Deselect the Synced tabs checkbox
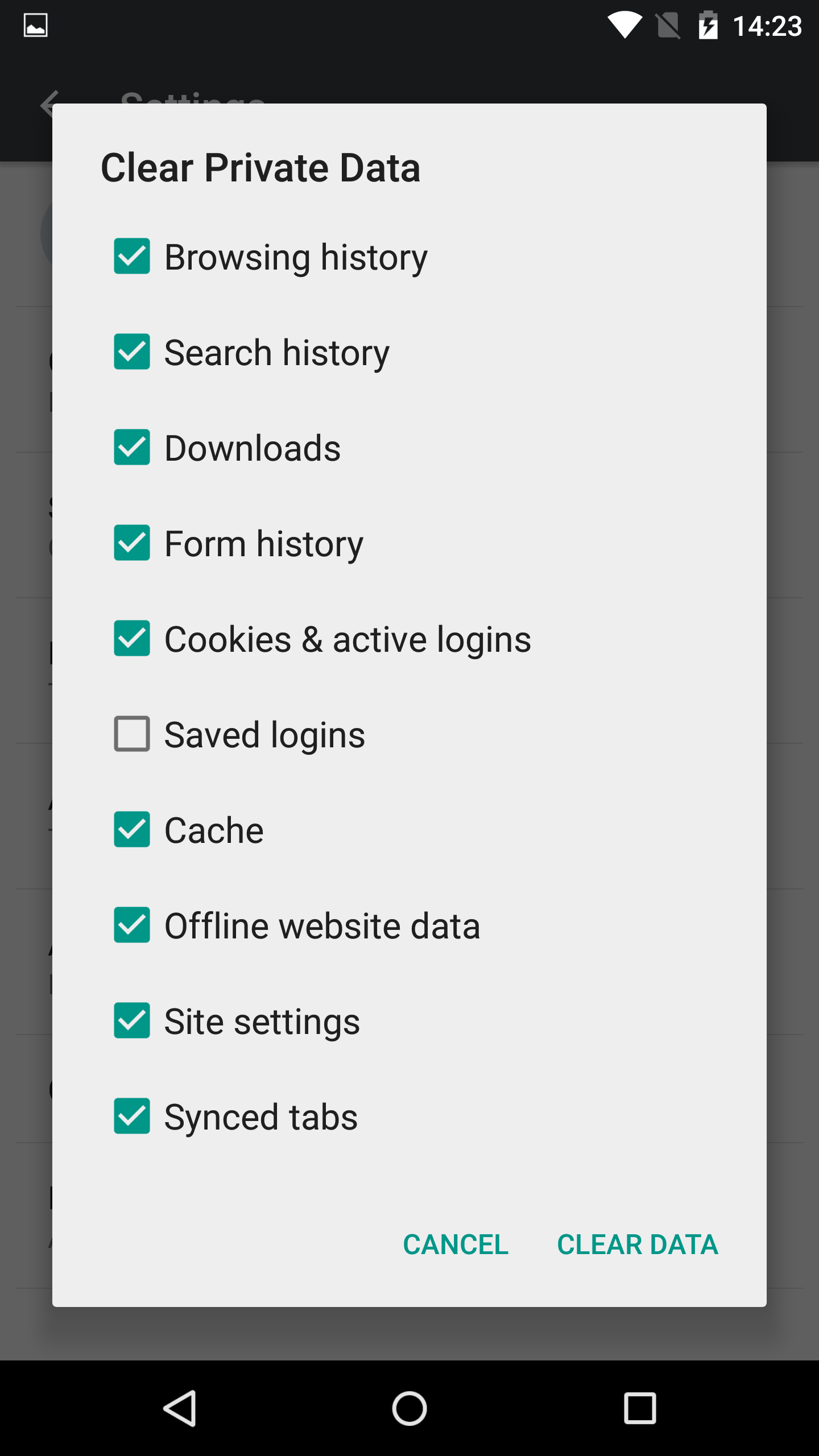Viewport: 819px width, 1456px height. point(132,1116)
